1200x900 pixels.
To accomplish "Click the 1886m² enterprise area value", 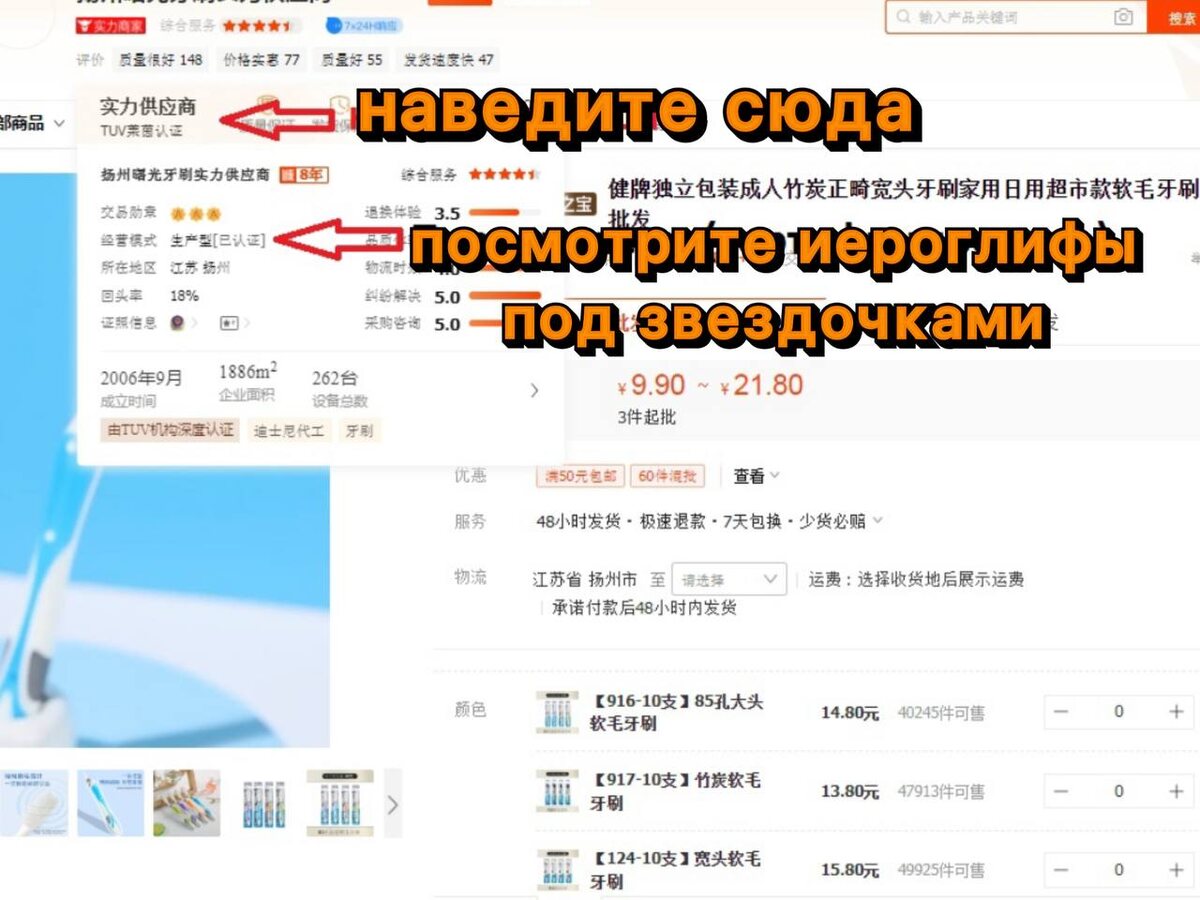I will click(248, 373).
